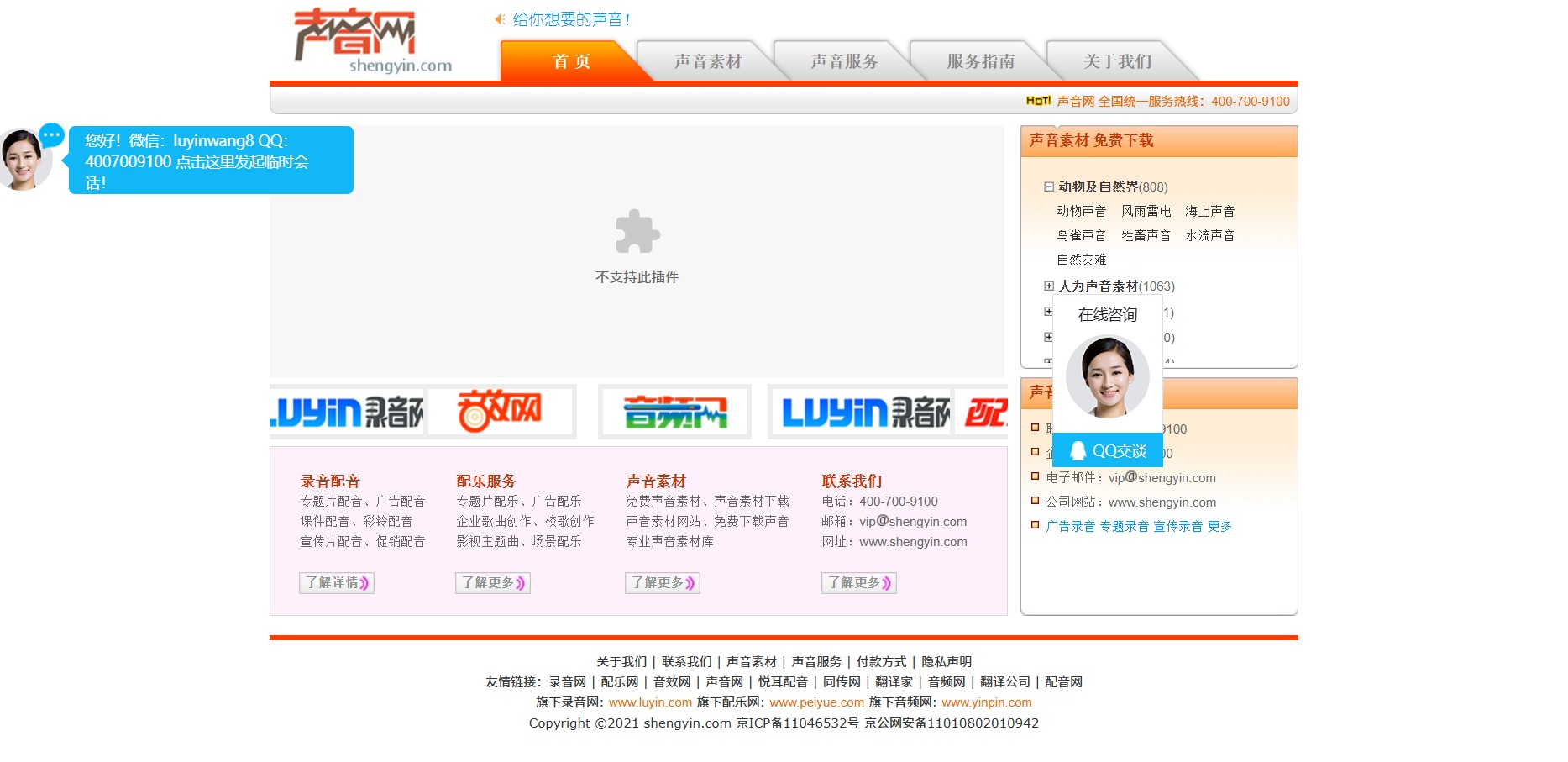Open the 音效网 logo banner
The image size is (1568, 762).
[x=500, y=412]
